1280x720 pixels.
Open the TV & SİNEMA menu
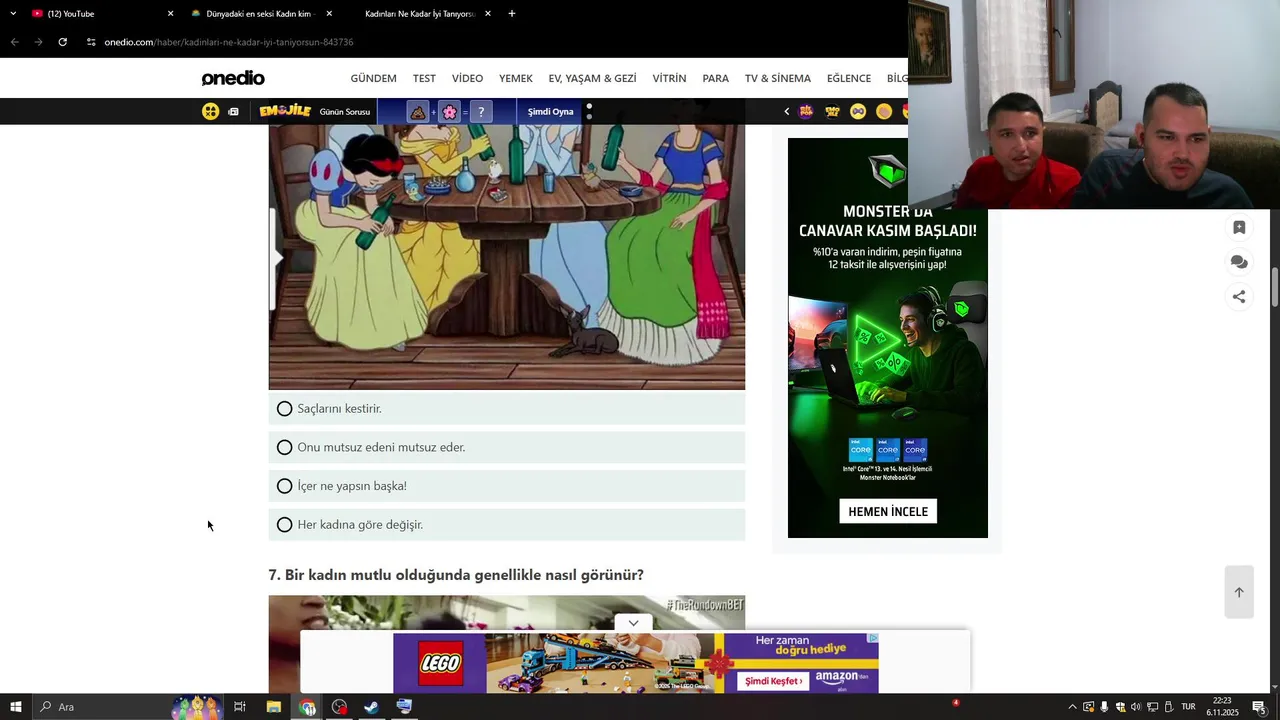pos(778,78)
